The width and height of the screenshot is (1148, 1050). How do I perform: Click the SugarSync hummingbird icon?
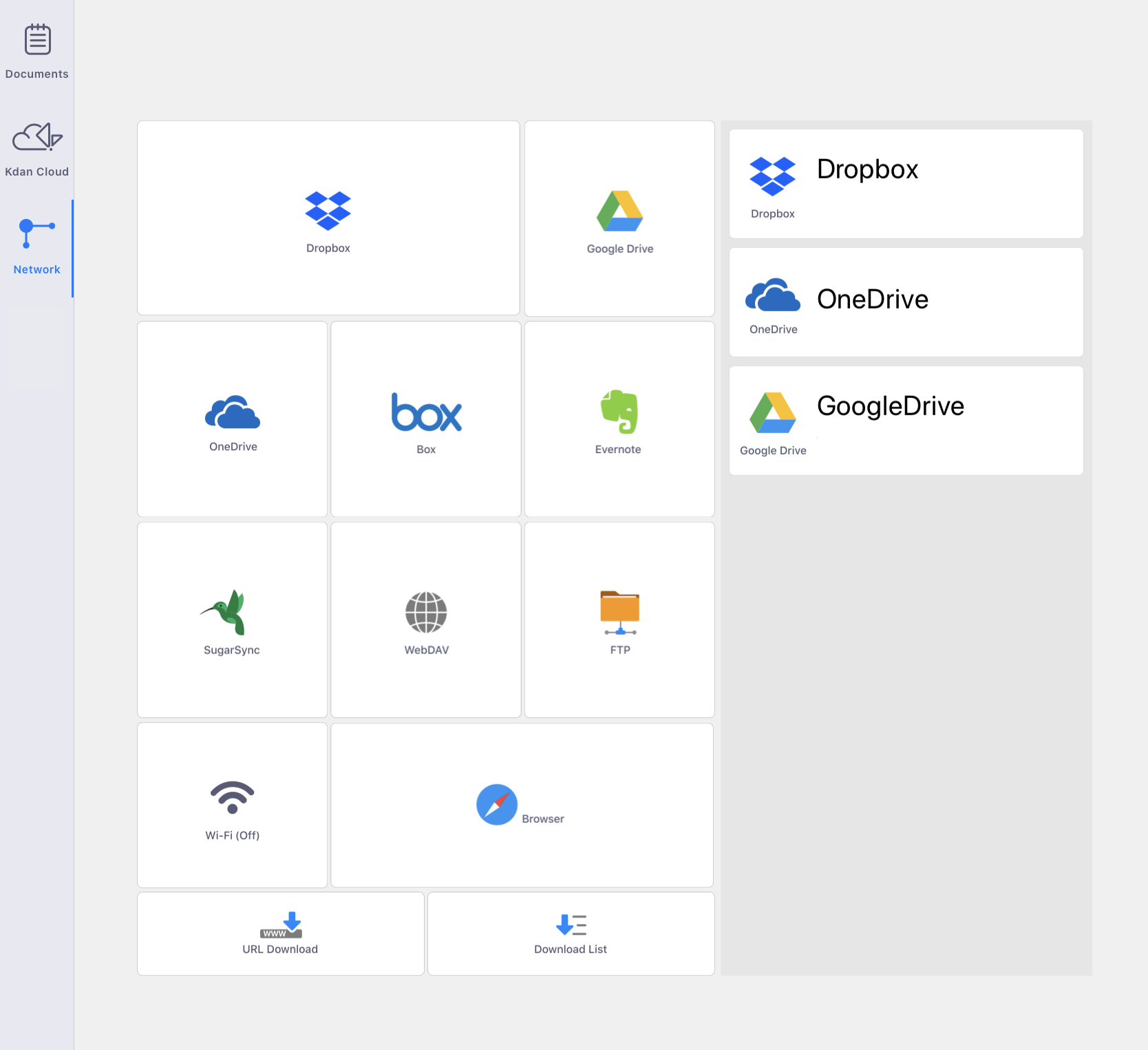coord(224,612)
